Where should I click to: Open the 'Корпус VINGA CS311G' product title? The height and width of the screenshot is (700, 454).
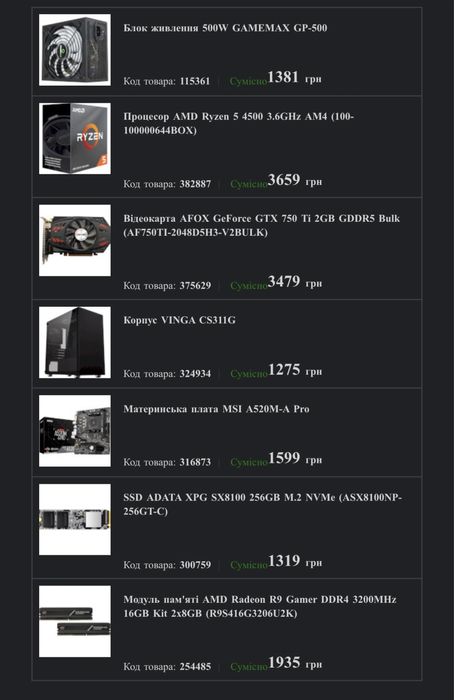pyautogui.click(x=179, y=320)
